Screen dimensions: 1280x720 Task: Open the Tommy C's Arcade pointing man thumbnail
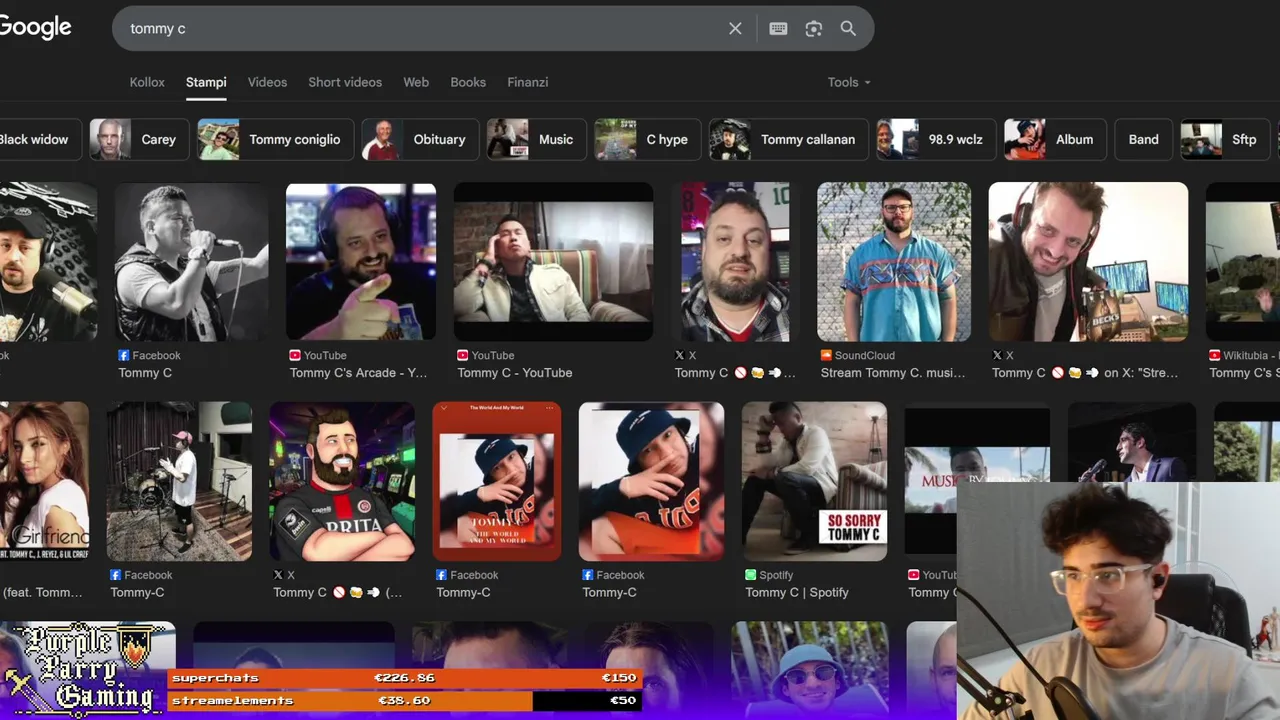pos(361,262)
